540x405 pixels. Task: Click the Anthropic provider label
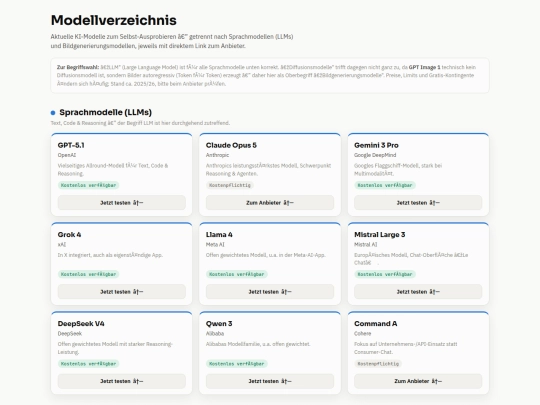(x=217, y=155)
